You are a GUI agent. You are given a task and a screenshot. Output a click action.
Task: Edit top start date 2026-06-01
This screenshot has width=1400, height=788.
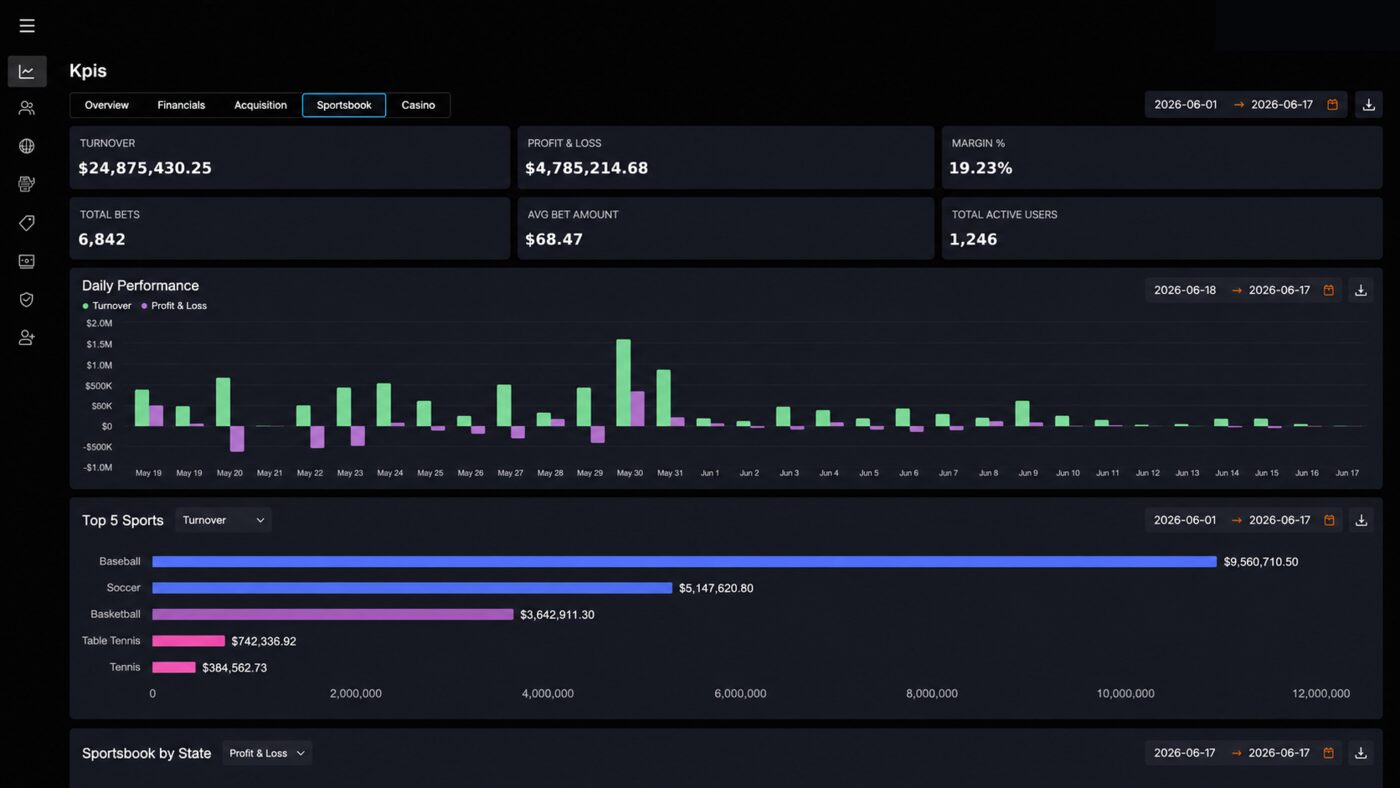tap(1186, 105)
